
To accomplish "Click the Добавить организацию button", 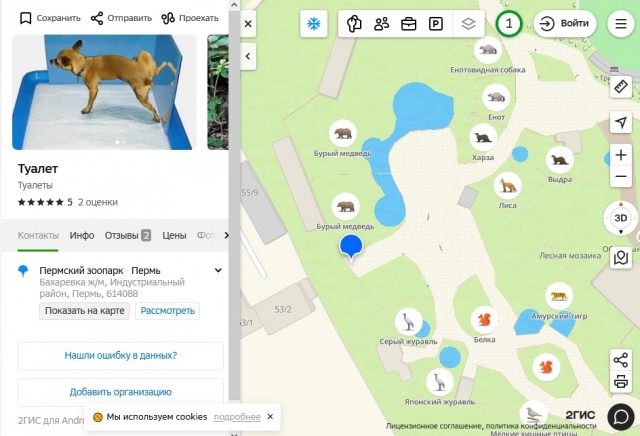I will (120, 392).
